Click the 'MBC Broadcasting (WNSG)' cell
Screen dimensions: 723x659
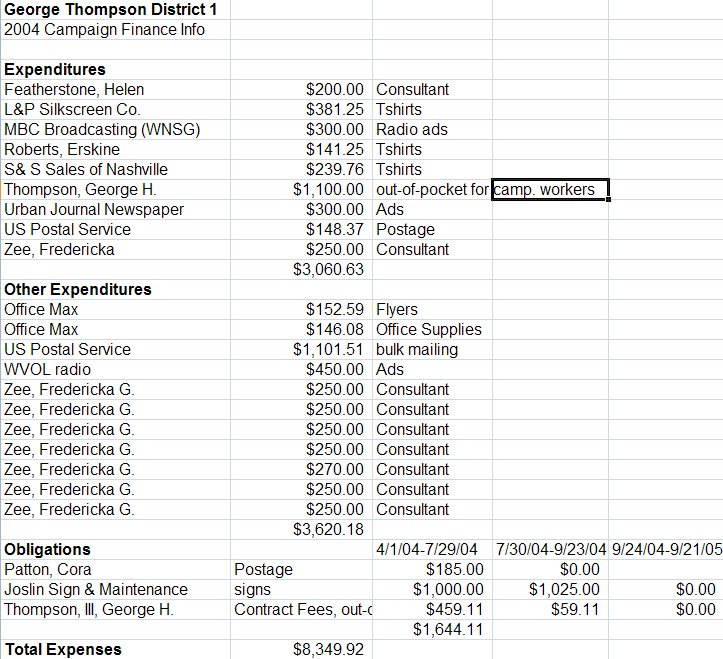pos(115,129)
